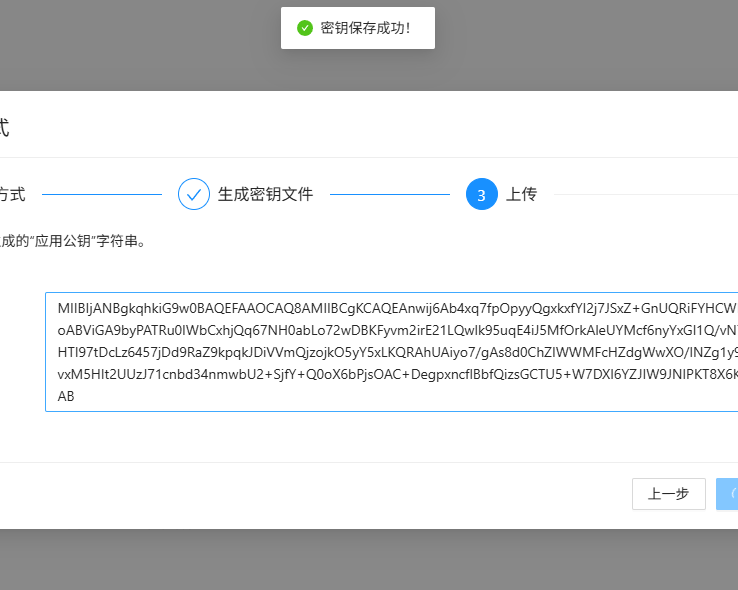Click the line connecting 生成密钥文件 and step 3
Viewport: 738px width, 590px height.
click(x=390, y=194)
